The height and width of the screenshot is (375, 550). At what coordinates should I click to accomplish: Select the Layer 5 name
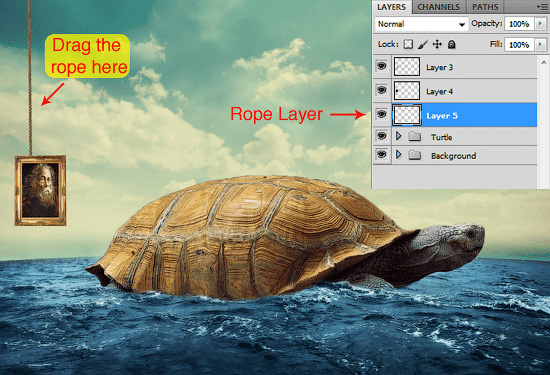[x=442, y=115]
